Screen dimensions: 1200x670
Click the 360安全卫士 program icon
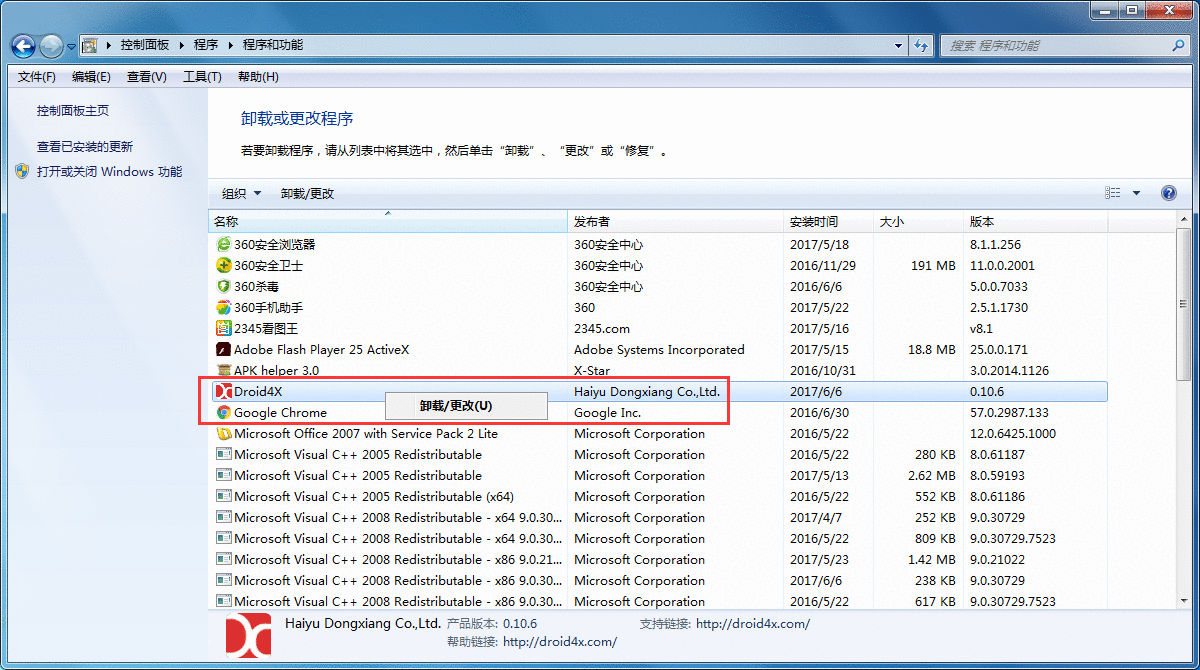[224, 265]
